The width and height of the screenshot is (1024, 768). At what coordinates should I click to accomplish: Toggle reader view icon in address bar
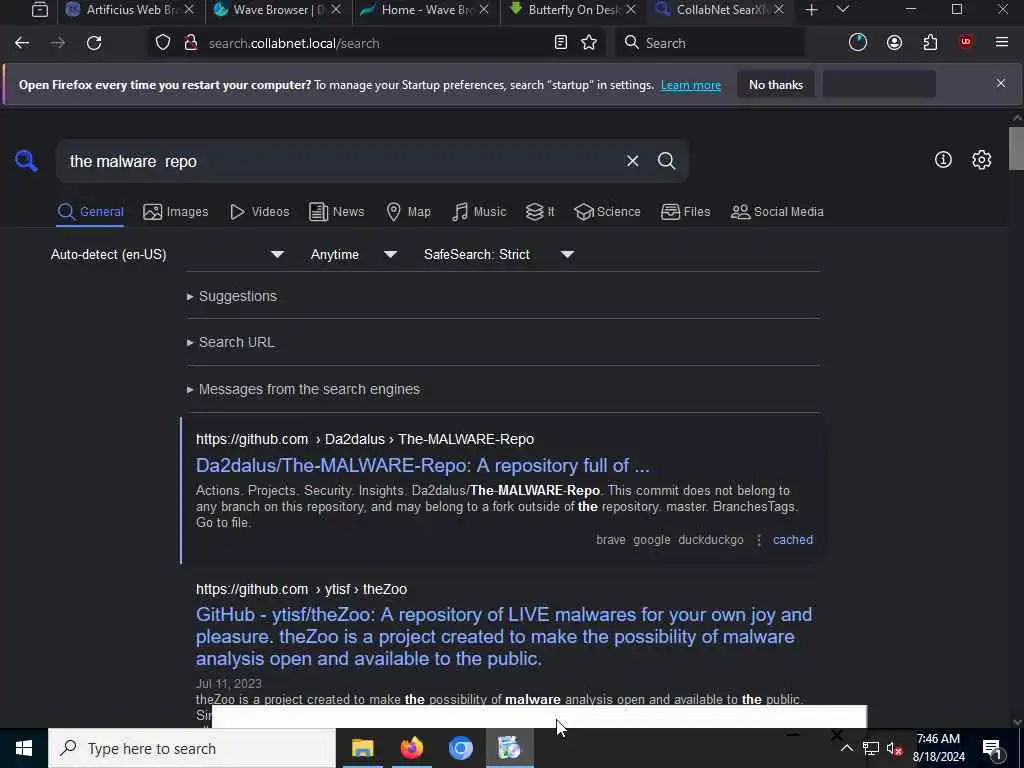(560, 43)
